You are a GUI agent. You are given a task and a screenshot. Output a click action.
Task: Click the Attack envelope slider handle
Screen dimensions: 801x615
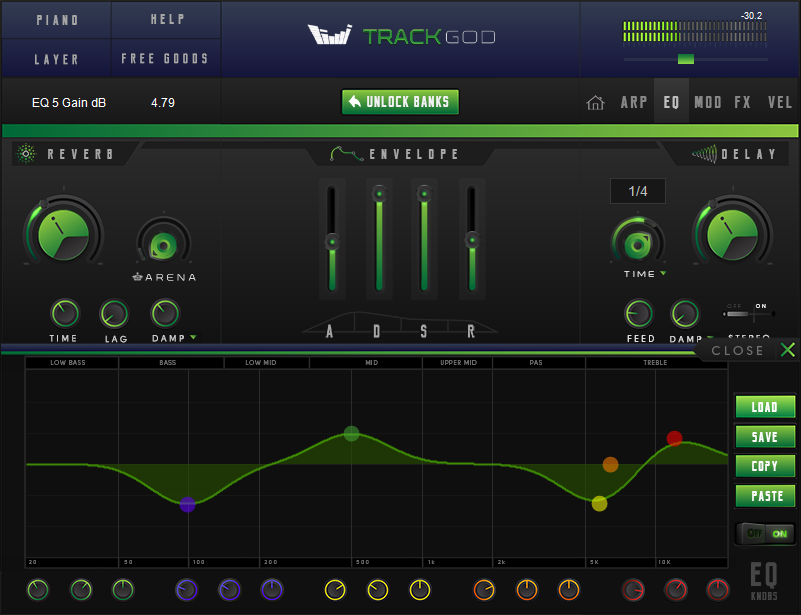(332, 242)
